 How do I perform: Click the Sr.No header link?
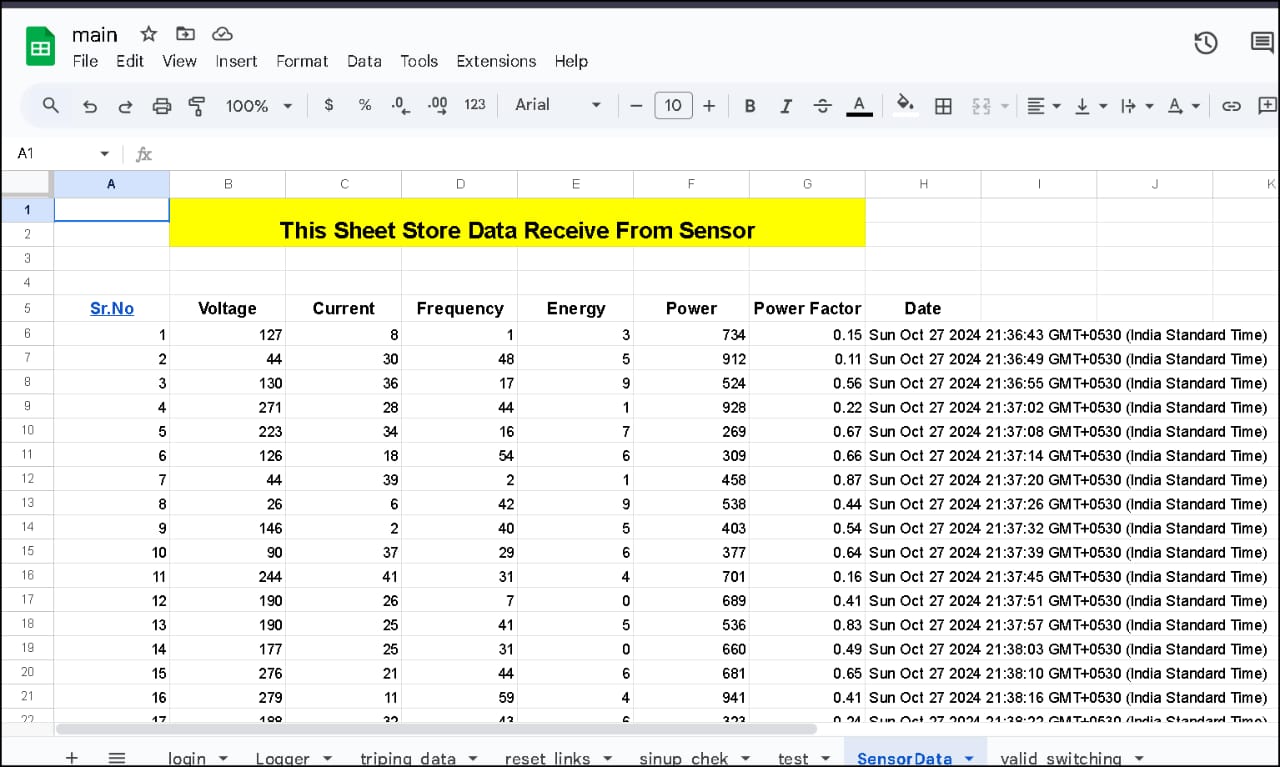pos(112,308)
